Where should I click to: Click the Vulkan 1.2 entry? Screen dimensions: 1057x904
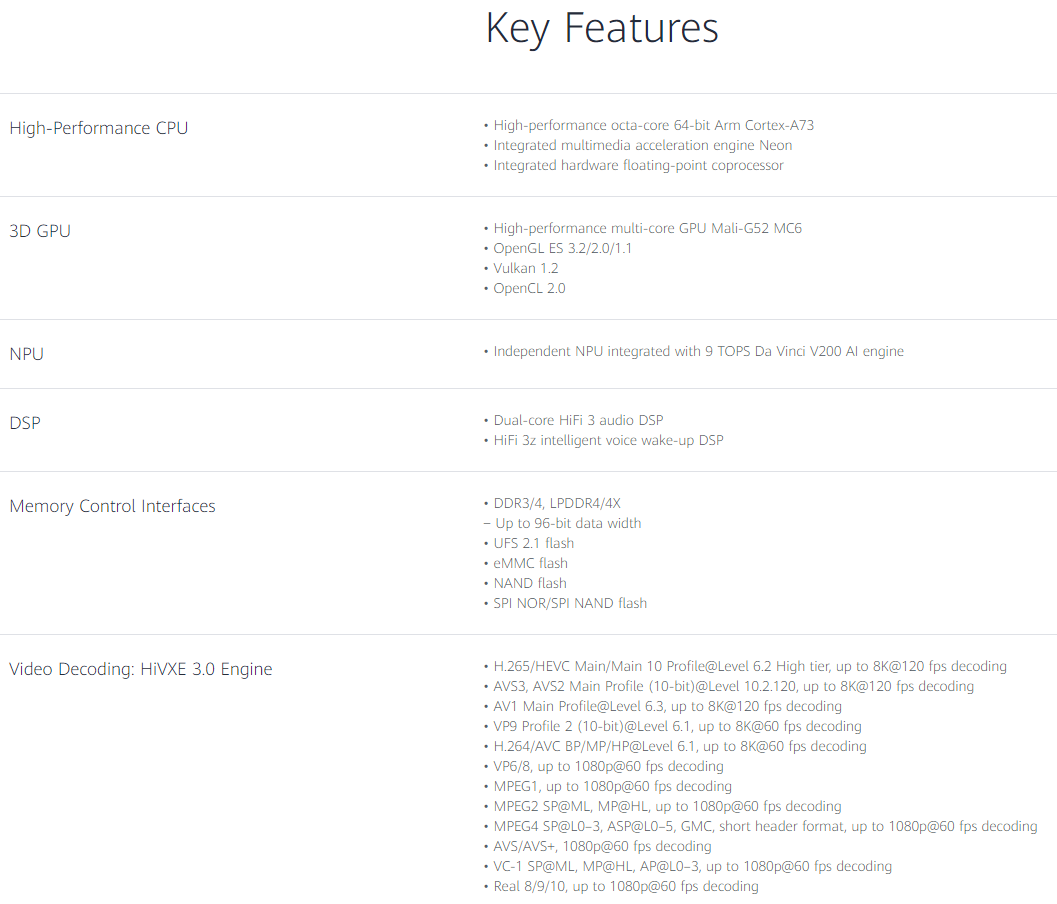click(x=525, y=268)
